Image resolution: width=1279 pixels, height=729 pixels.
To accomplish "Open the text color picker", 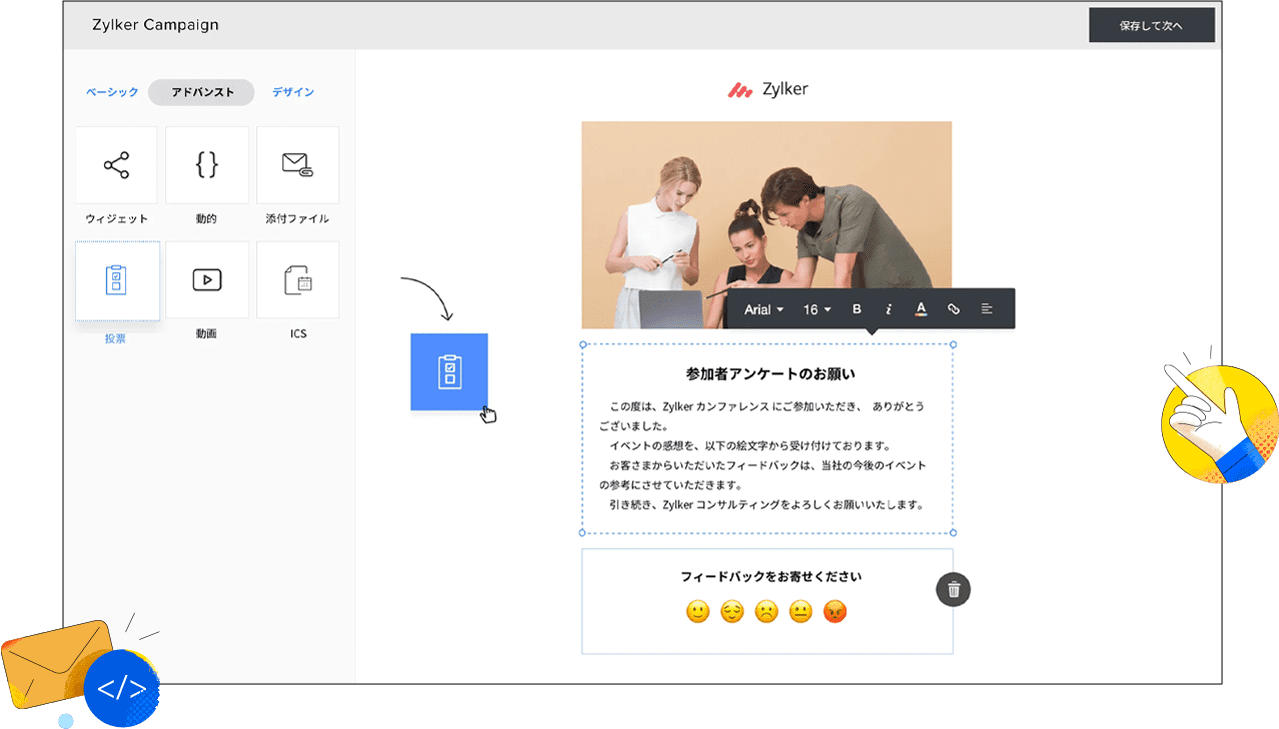I will 921,309.
